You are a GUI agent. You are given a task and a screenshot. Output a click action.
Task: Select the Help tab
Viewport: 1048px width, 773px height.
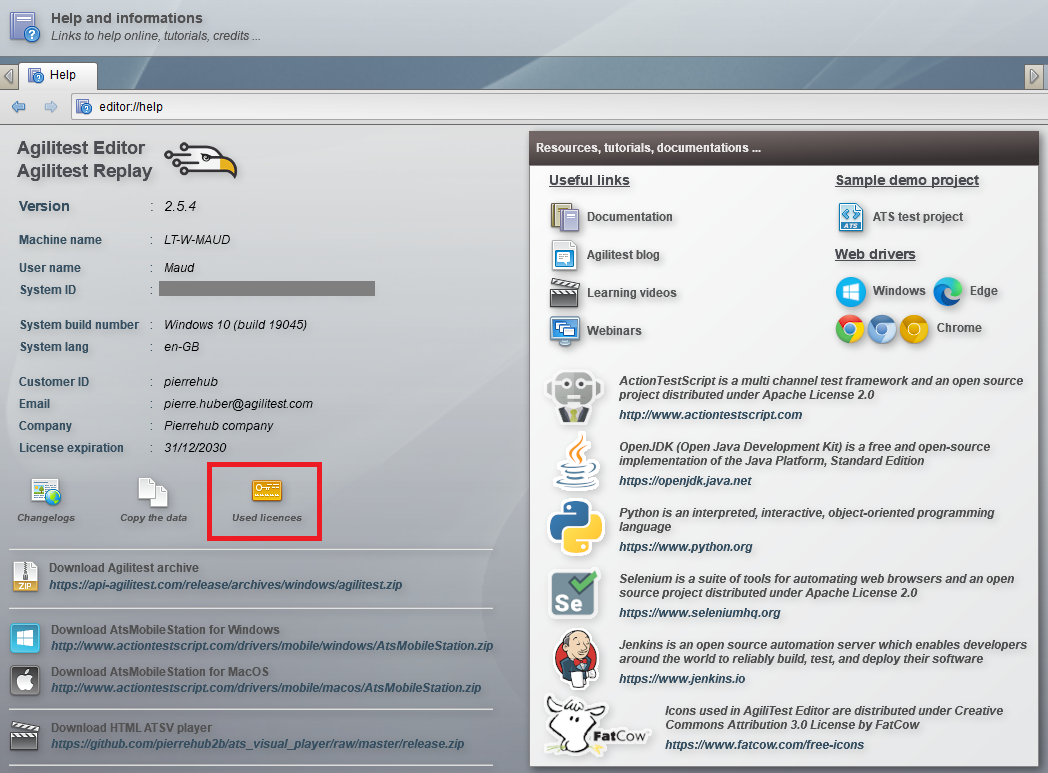(58, 75)
